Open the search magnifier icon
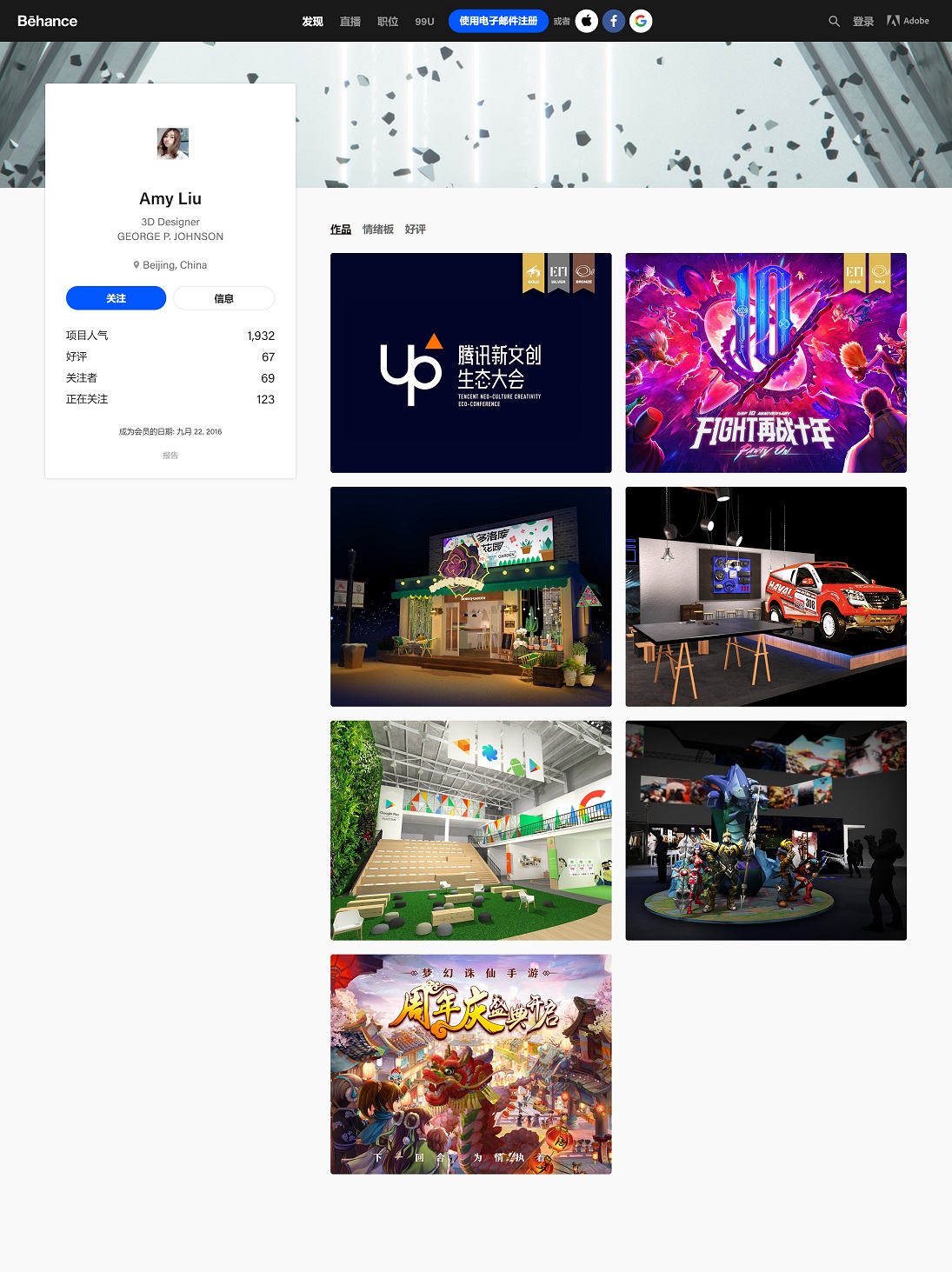 click(834, 21)
